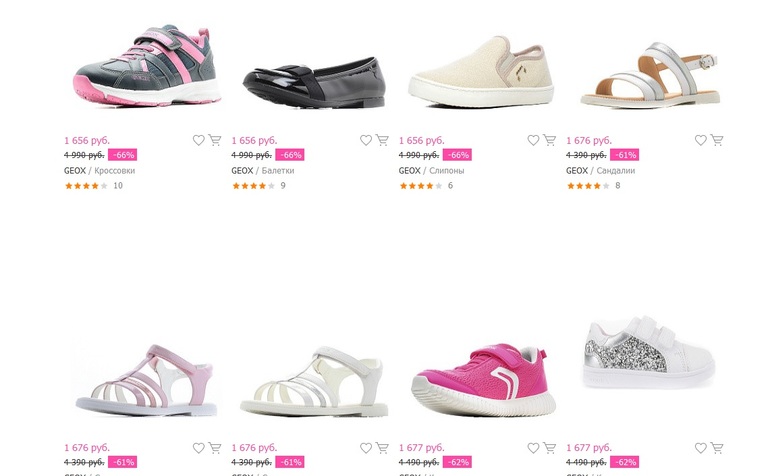Open the GEOX / Кроссовки product link
The image size is (770, 476).
pos(99,171)
